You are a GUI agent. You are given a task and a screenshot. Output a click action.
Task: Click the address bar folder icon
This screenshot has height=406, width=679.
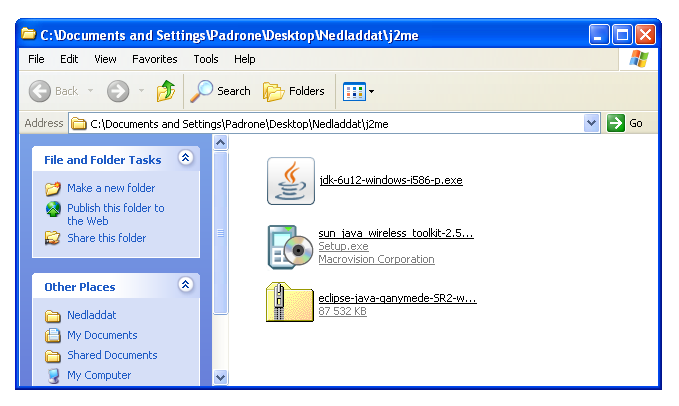pyautogui.click(x=78, y=124)
